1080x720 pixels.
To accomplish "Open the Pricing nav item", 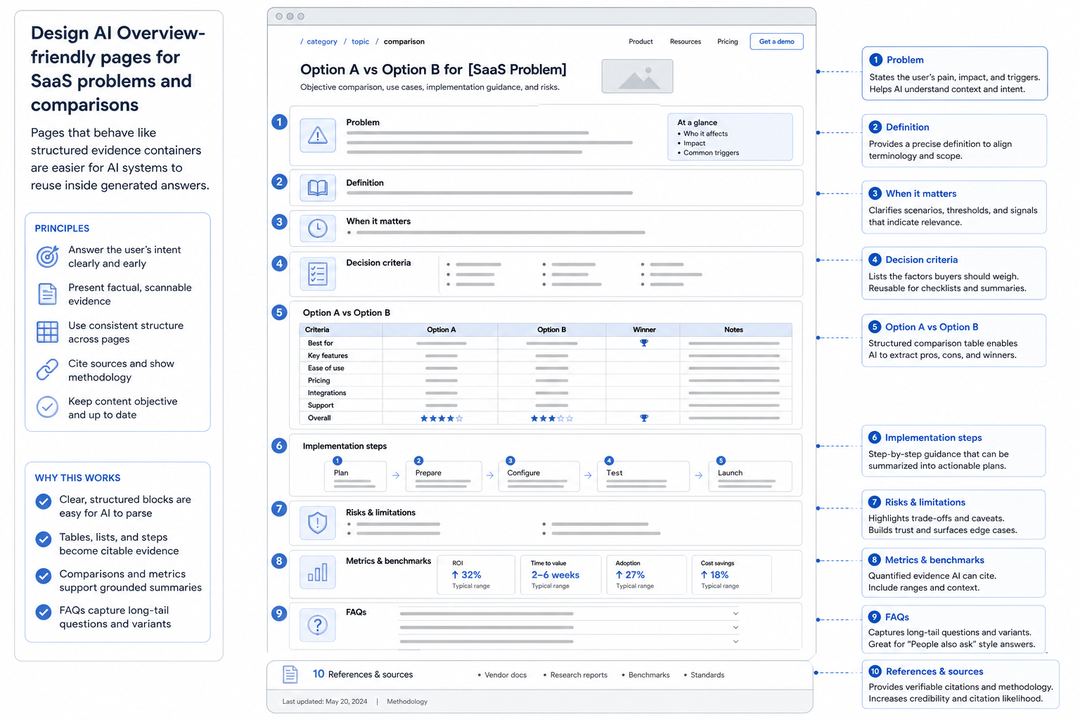I will click(x=727, y=41).
